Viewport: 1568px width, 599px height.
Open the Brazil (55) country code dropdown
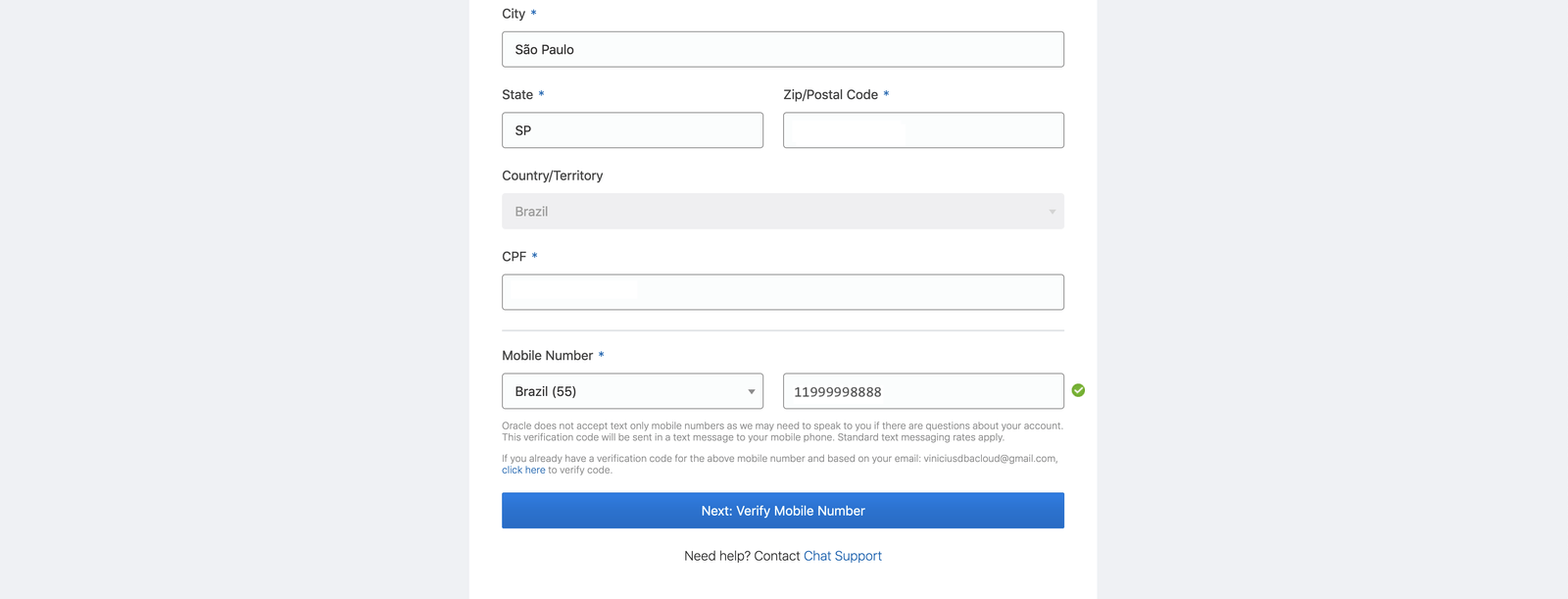[631, 391]
